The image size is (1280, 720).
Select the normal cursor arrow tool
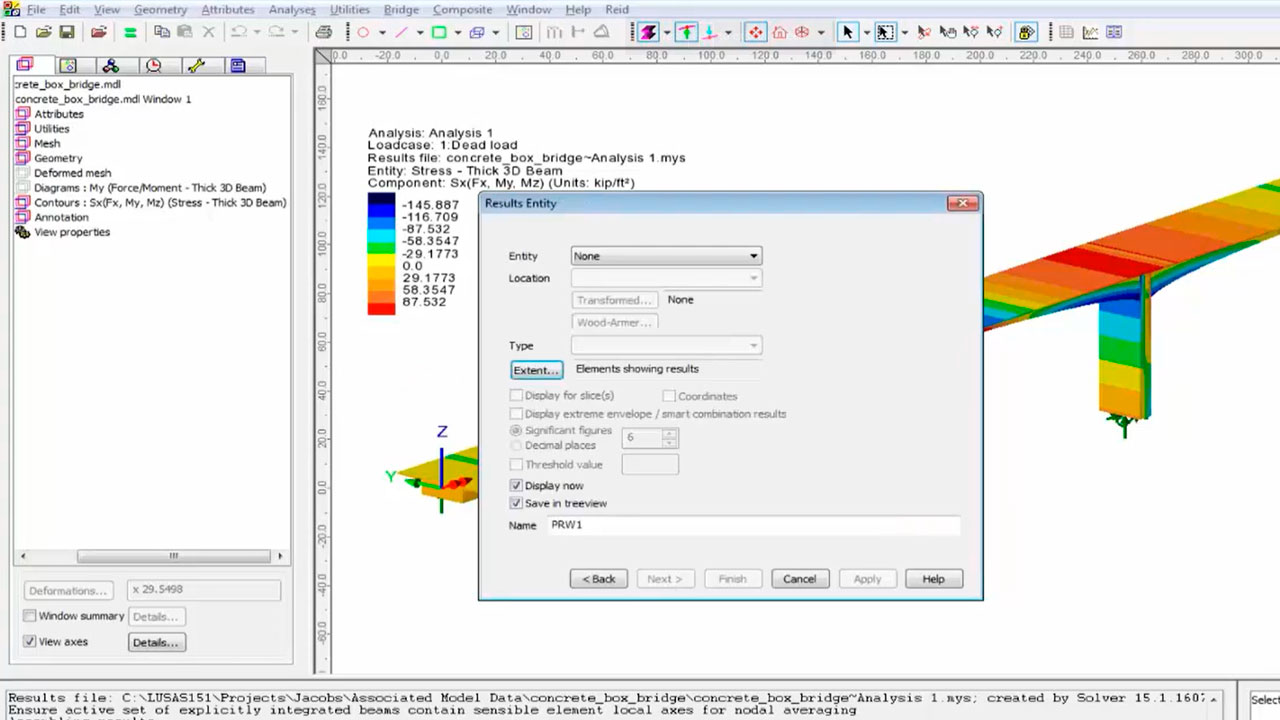(x=846, y=32)
